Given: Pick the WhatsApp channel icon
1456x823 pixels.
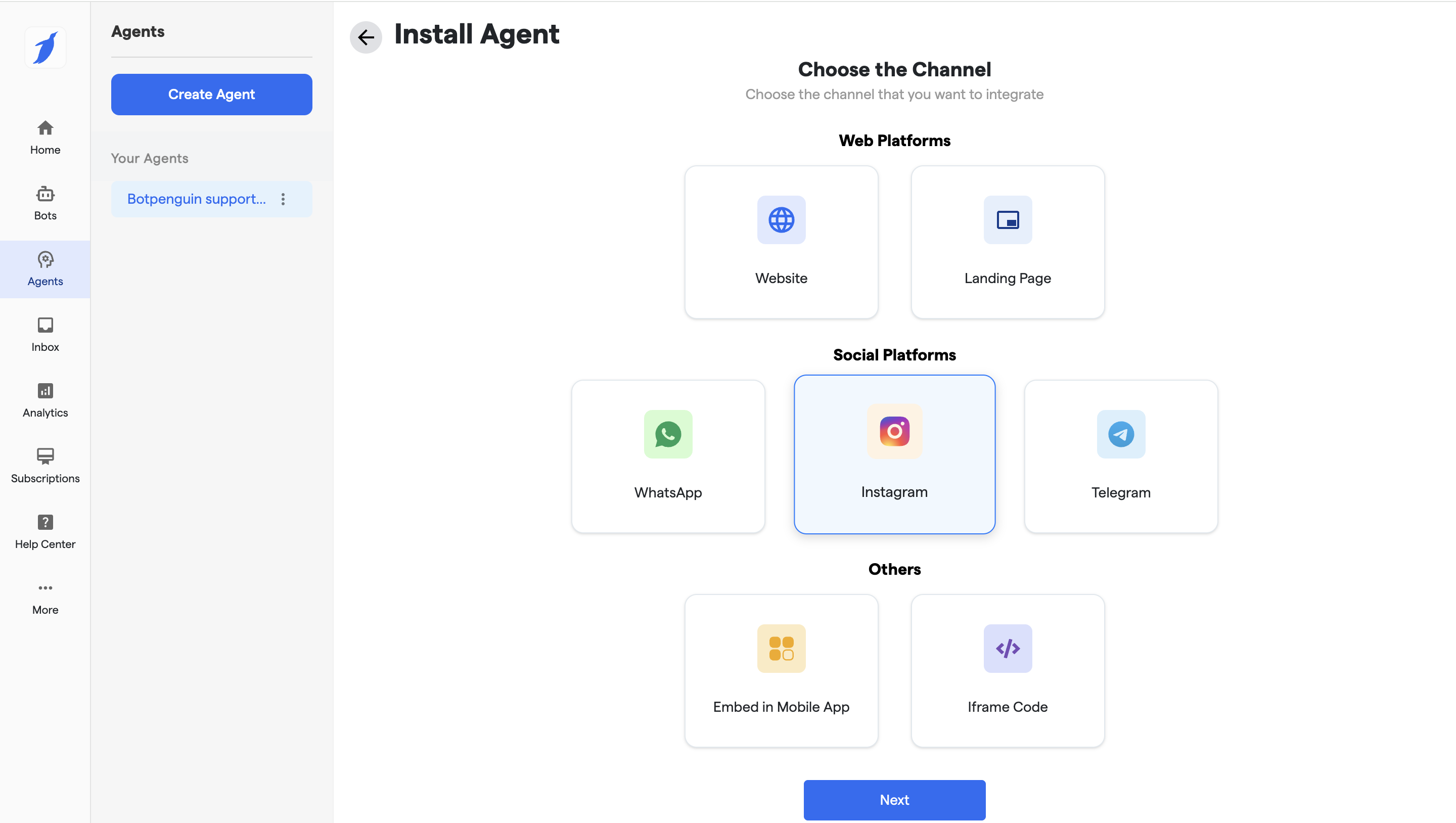Looking at the screenshot, I should [667, 434].
